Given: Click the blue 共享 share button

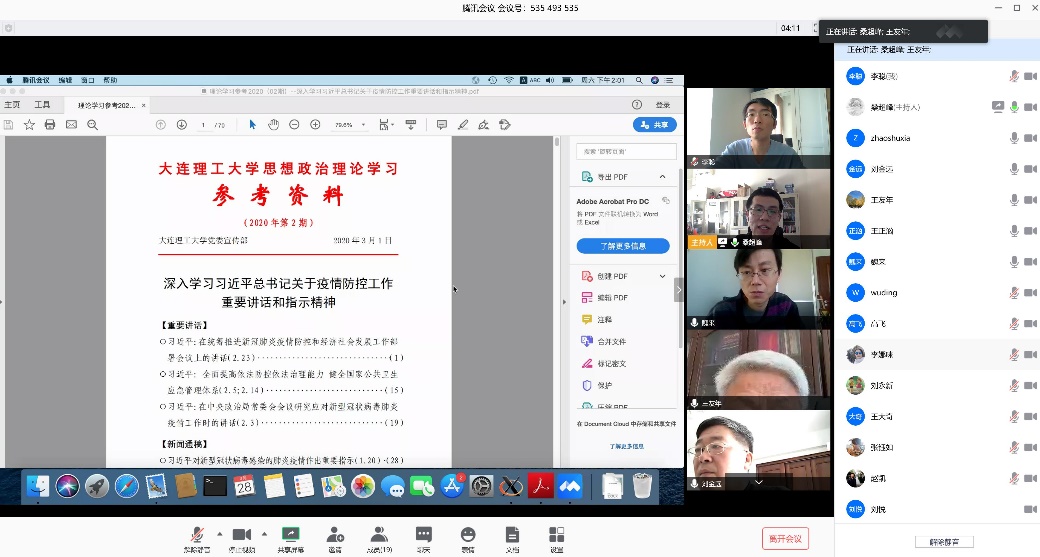Looking at the screenshot, I should coord(655,125).
